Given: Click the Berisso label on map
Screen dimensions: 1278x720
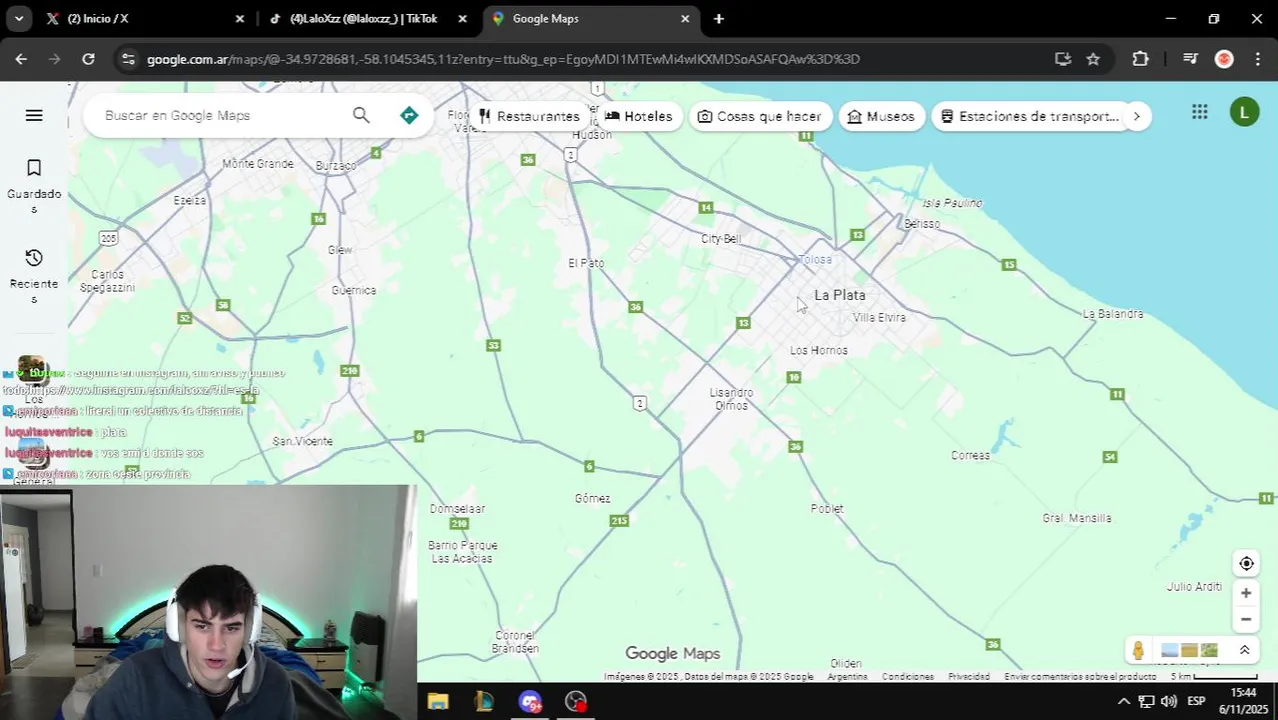Looking at the screenshot, I should [x=921, y=224].
